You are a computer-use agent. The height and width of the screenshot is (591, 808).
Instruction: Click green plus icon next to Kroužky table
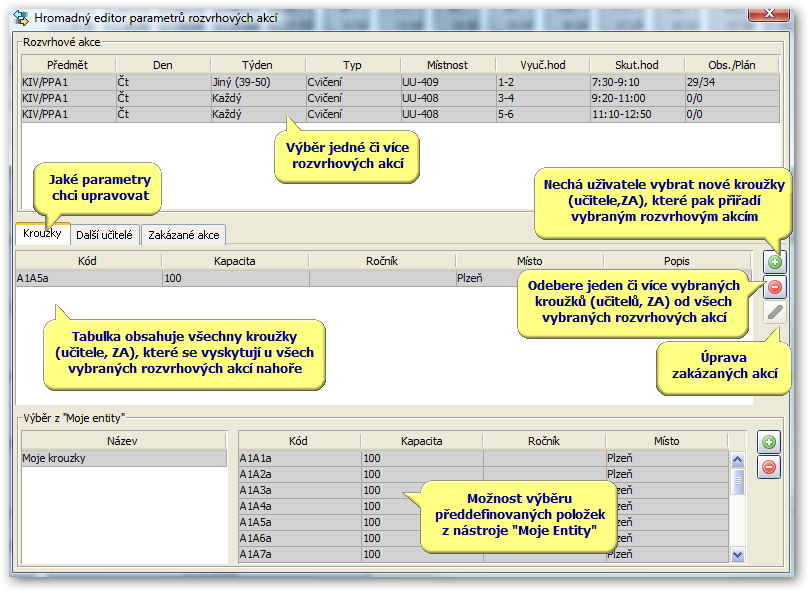(x=775, y=262)
